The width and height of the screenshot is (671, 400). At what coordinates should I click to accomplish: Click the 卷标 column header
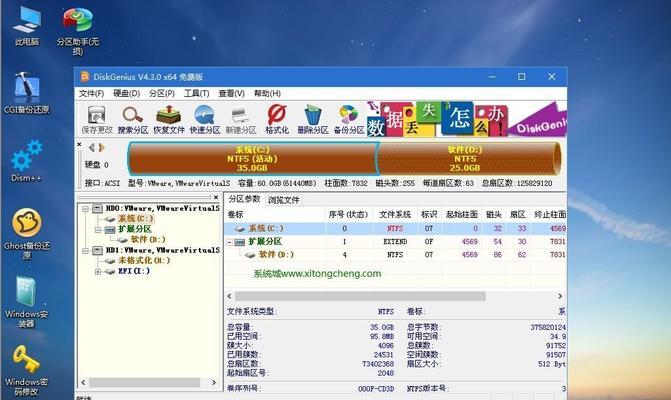275,215
